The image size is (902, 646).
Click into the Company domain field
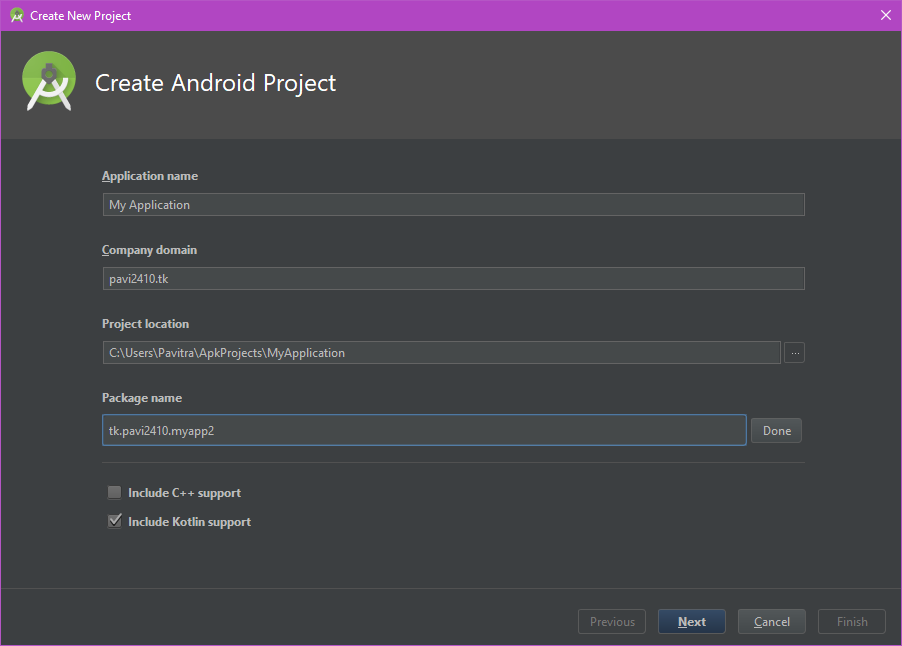coord(453,278)
